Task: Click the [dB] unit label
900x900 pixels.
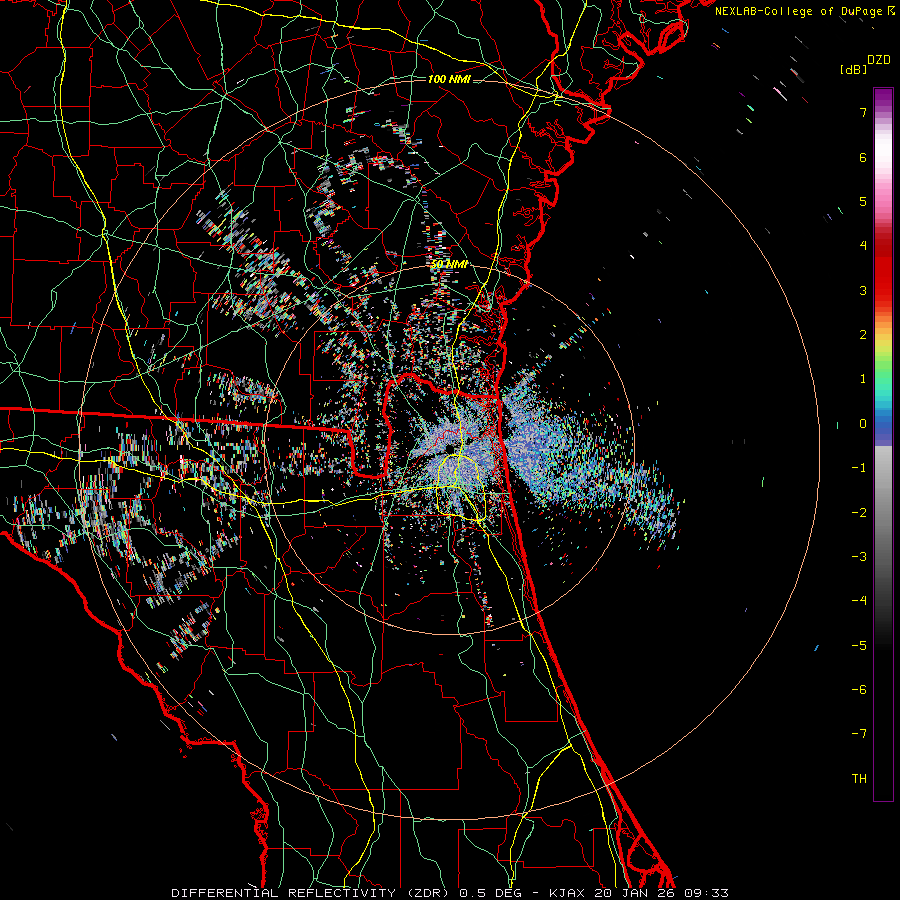Action: coord(853,69)
